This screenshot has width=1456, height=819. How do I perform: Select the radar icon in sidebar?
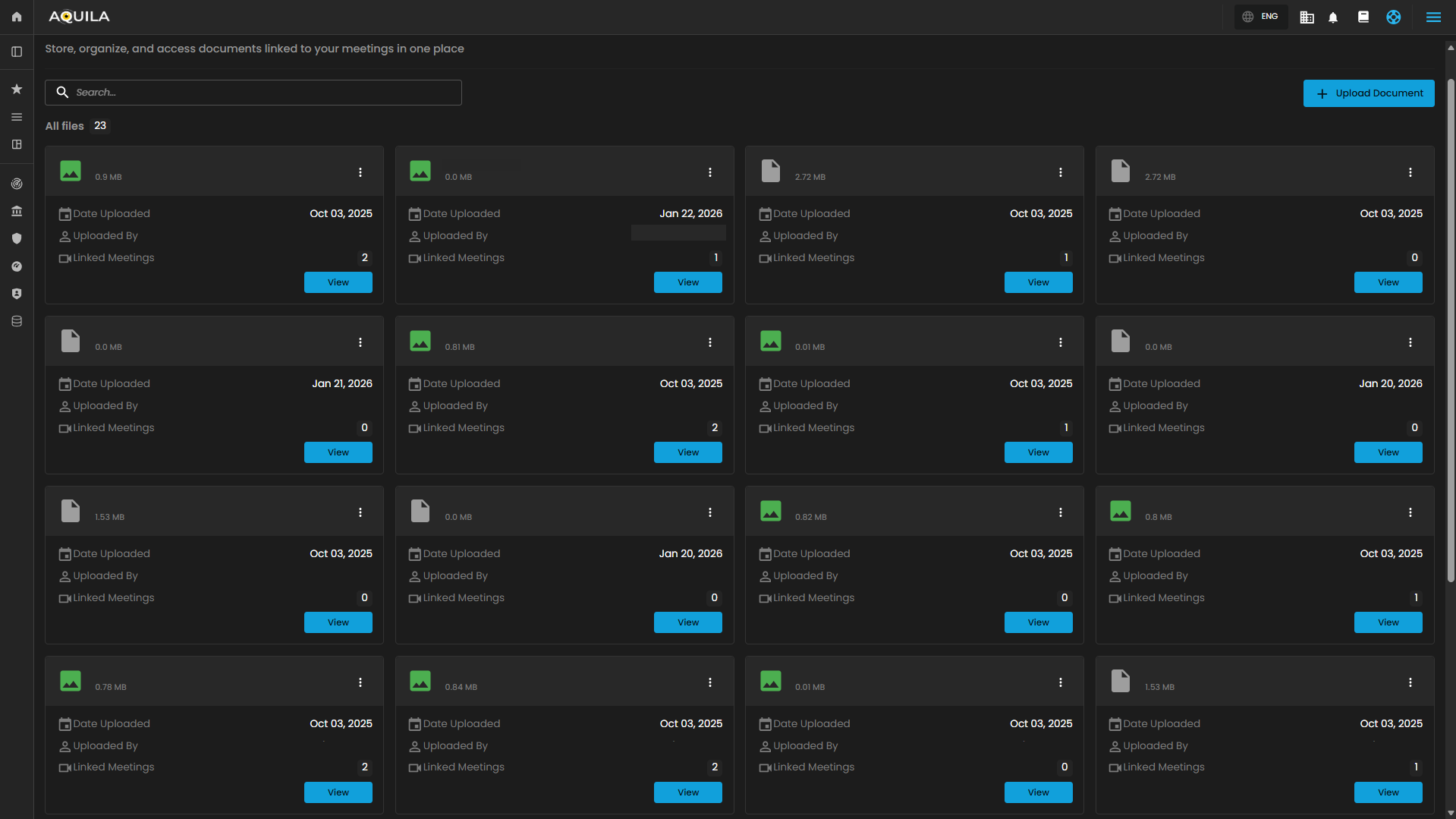pos(17,184)
